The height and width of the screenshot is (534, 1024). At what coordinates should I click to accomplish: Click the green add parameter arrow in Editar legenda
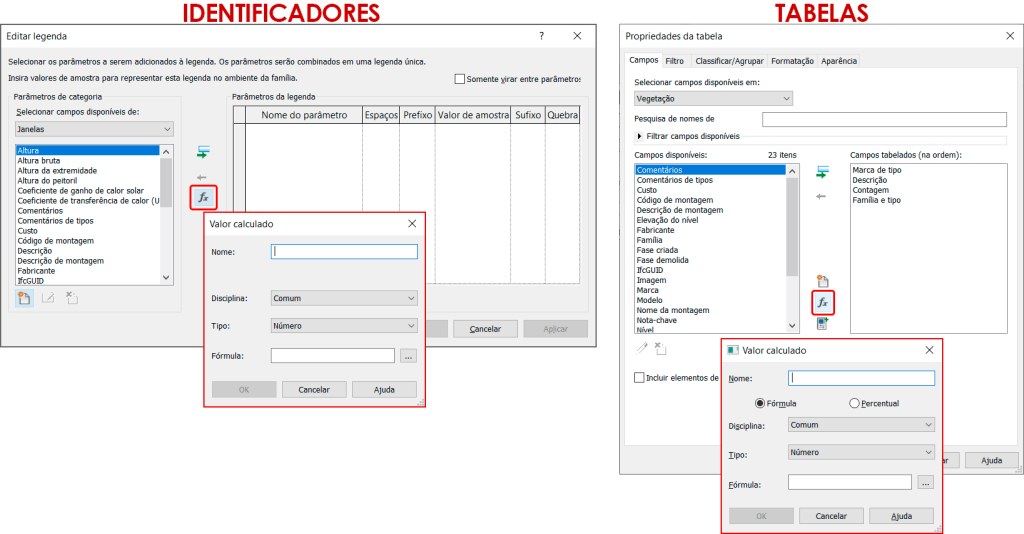pos(203,152)
